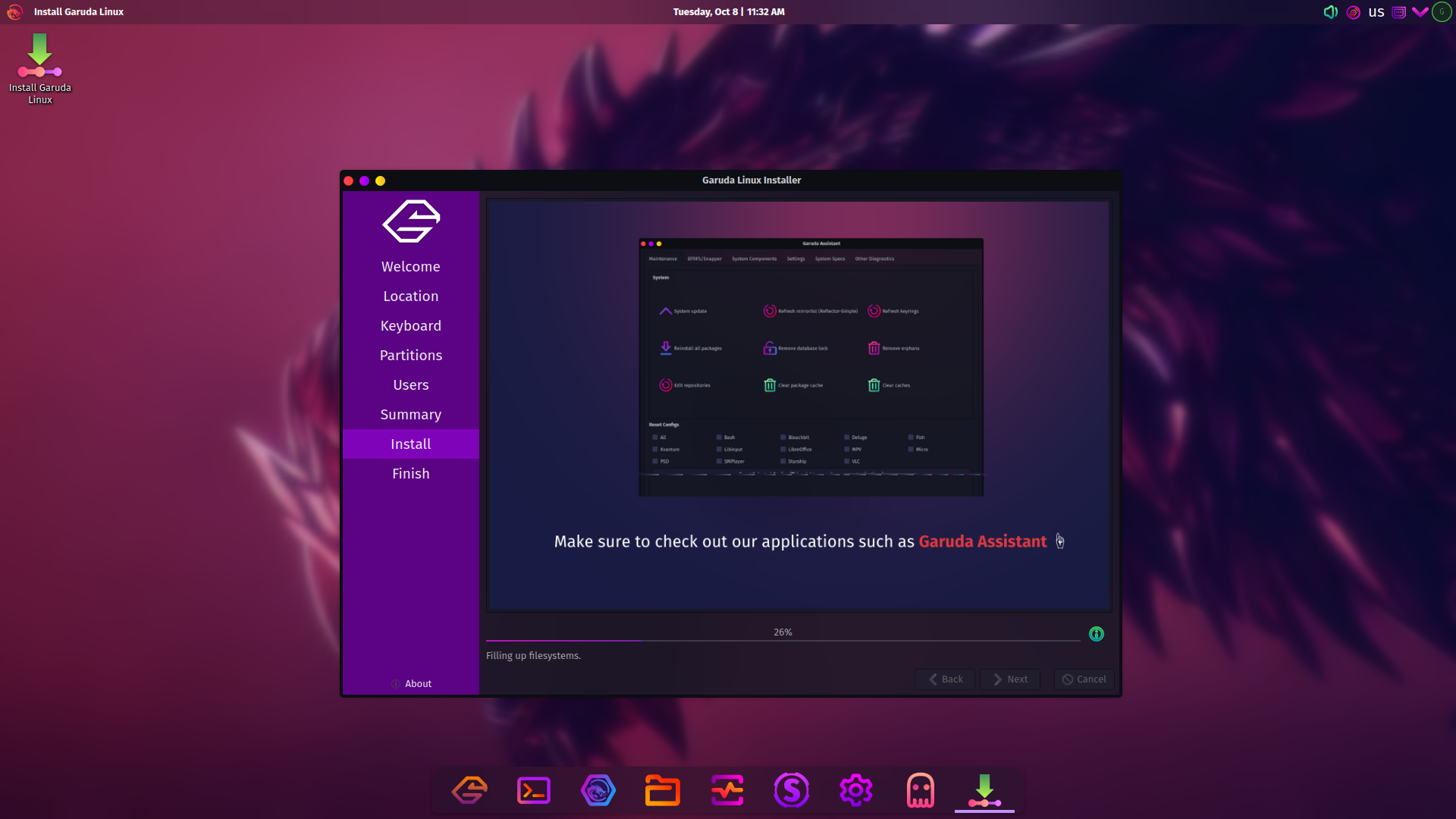Select the Users step in sidebar
The height and width of the screenshot is (819, 1456).
tap(411, 385)
